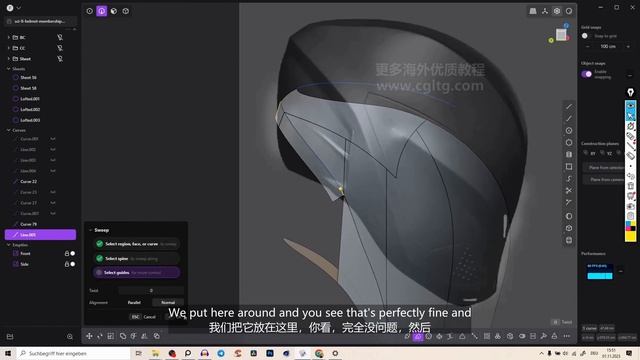The width and height of the screenshot is (640, 360).
Task: Select the 'Select region, face, or curve' step
Action: click(136, 244)
